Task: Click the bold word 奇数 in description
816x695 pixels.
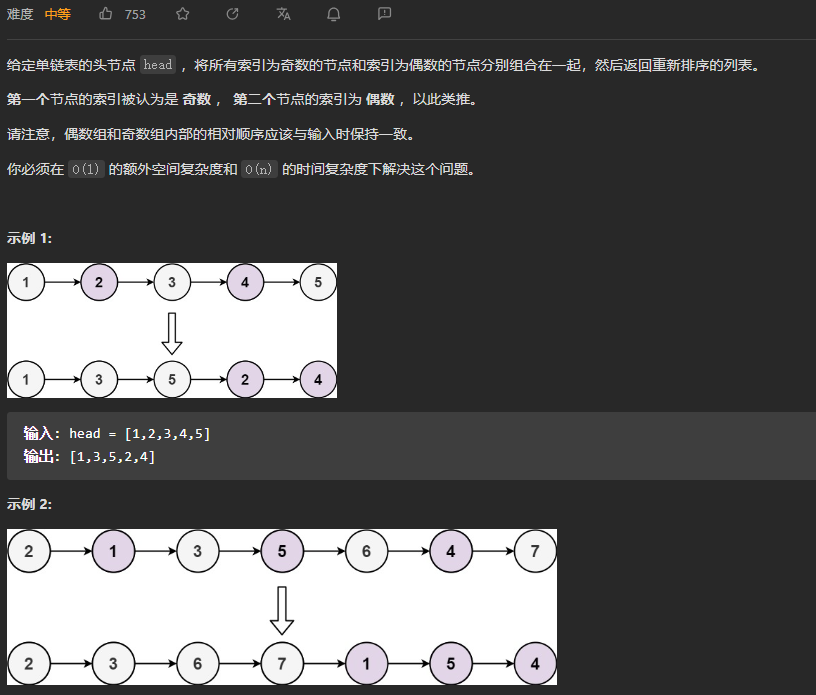Action: coord(197,99)
